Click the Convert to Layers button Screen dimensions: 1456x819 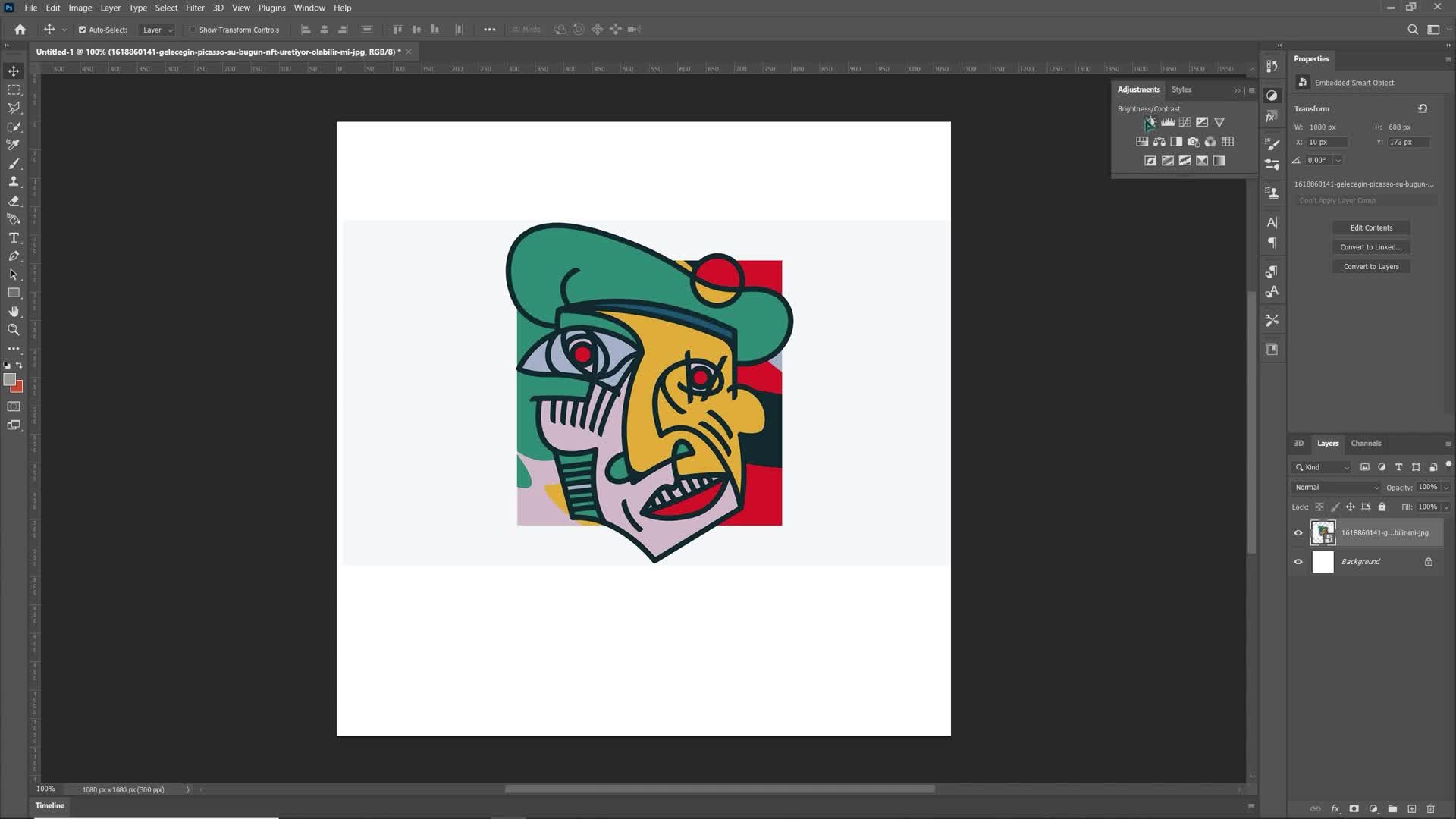tap(1371, 266)
